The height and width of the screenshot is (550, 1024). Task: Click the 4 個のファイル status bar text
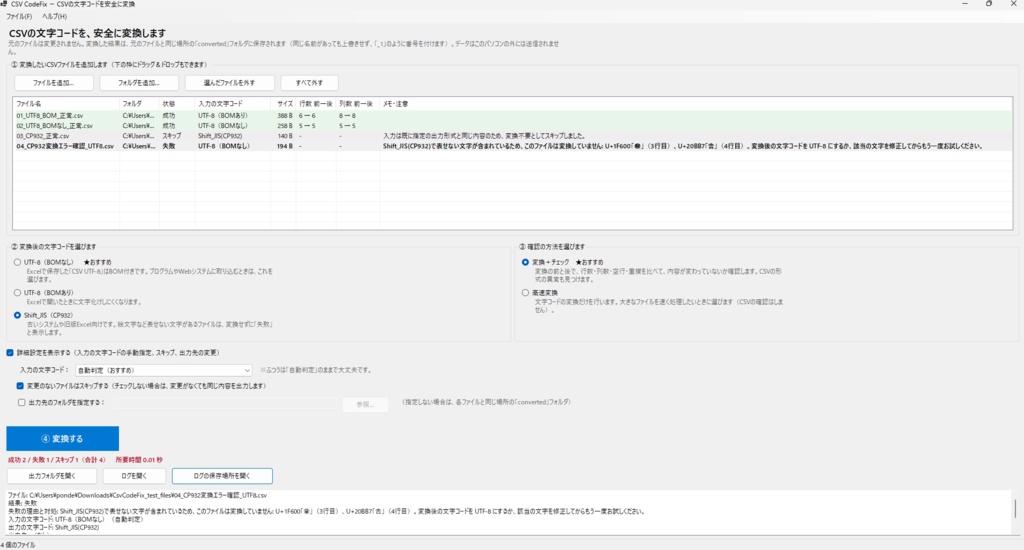pos(18,545)
